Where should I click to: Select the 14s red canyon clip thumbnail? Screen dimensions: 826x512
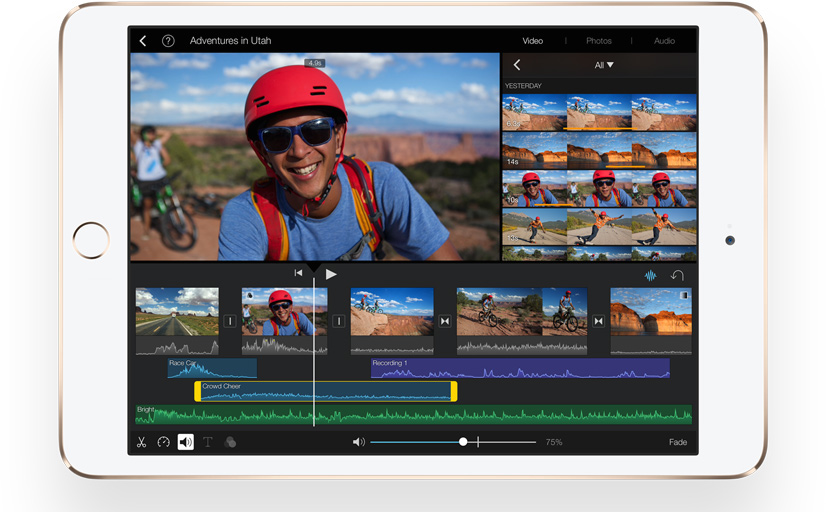599,150
